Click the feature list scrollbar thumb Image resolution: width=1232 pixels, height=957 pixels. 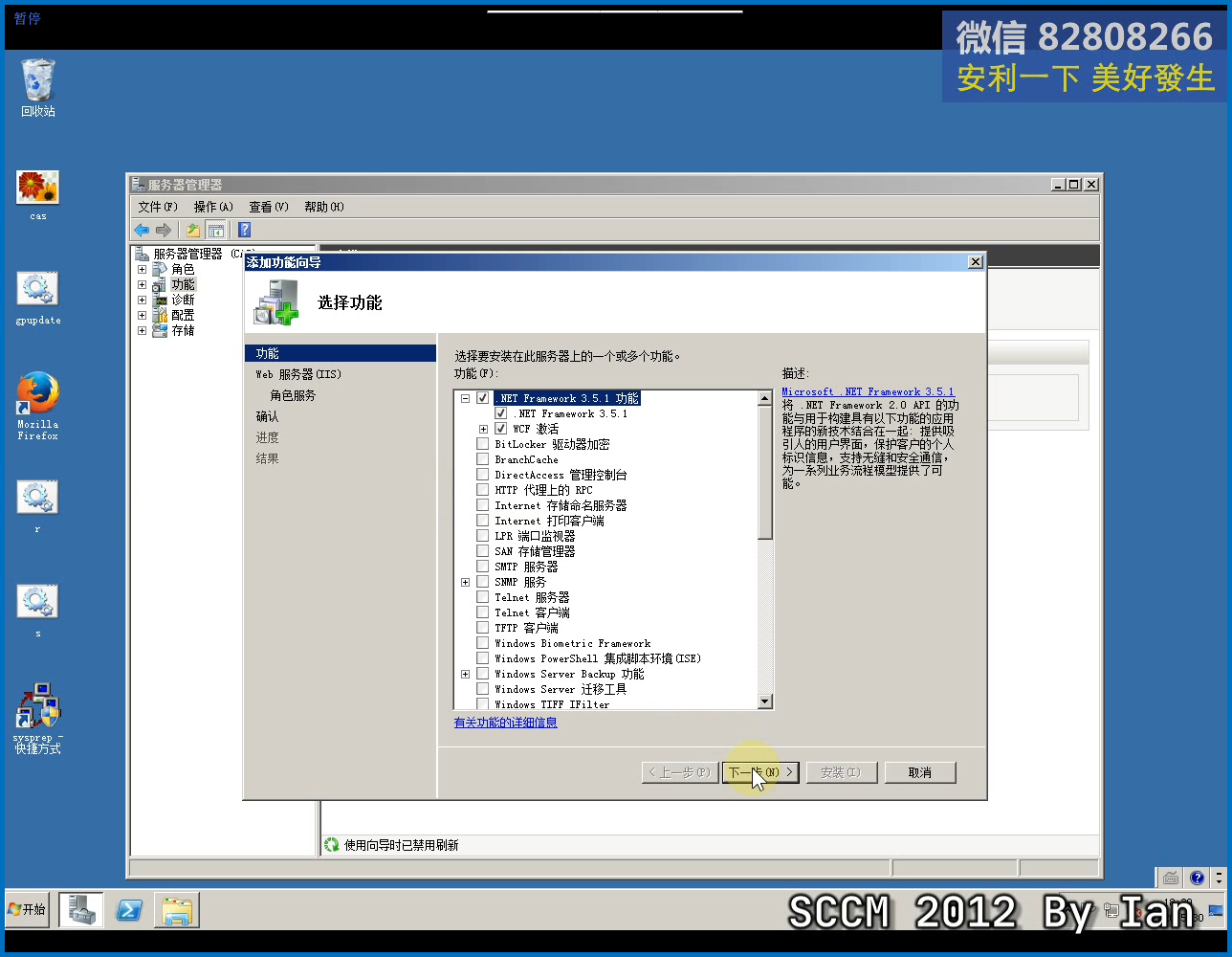point(764,472)
